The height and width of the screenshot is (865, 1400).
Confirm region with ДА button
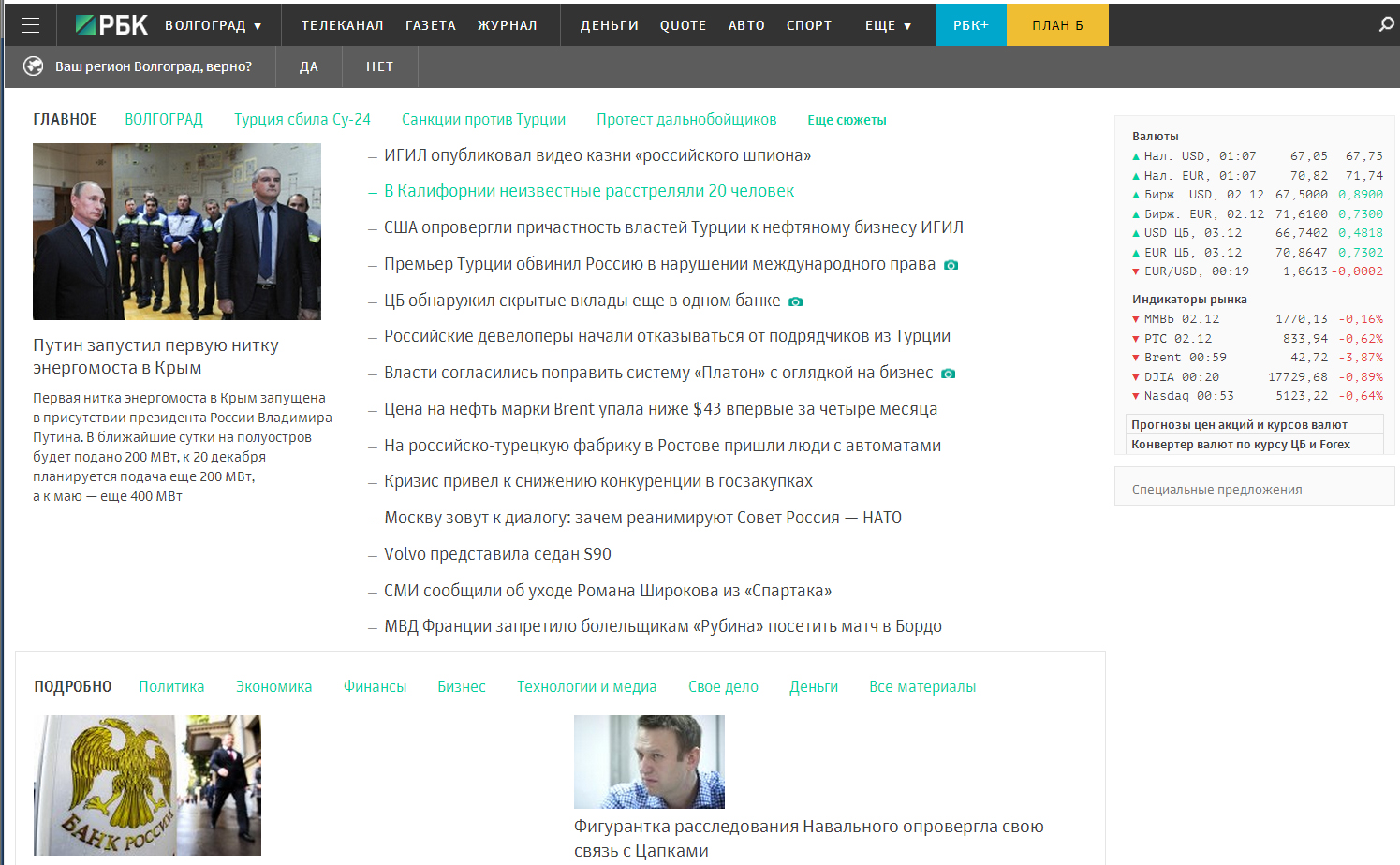coord(309,66)
